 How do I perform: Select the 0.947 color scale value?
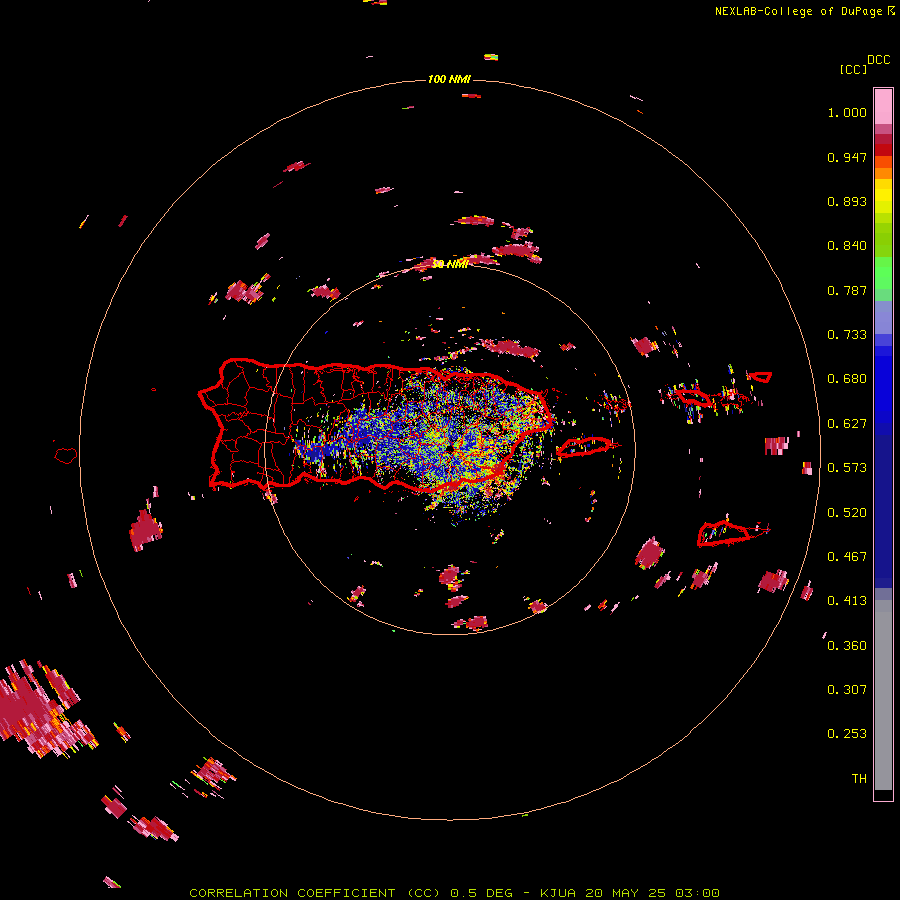point(847,157)
